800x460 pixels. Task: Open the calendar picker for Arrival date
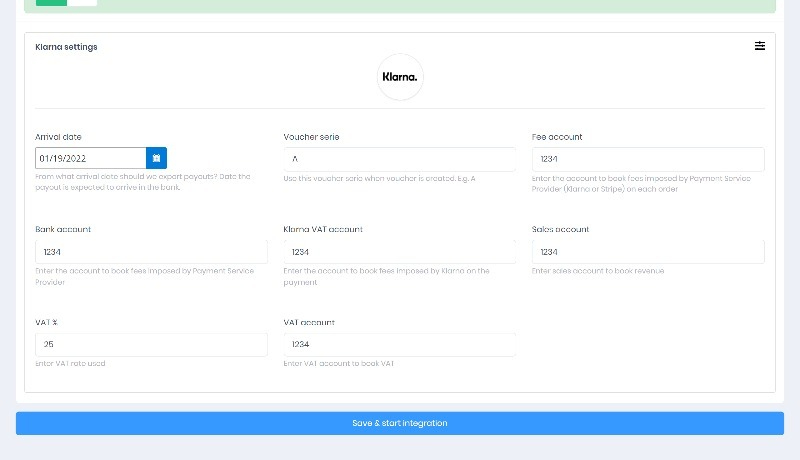pos(156,158)
